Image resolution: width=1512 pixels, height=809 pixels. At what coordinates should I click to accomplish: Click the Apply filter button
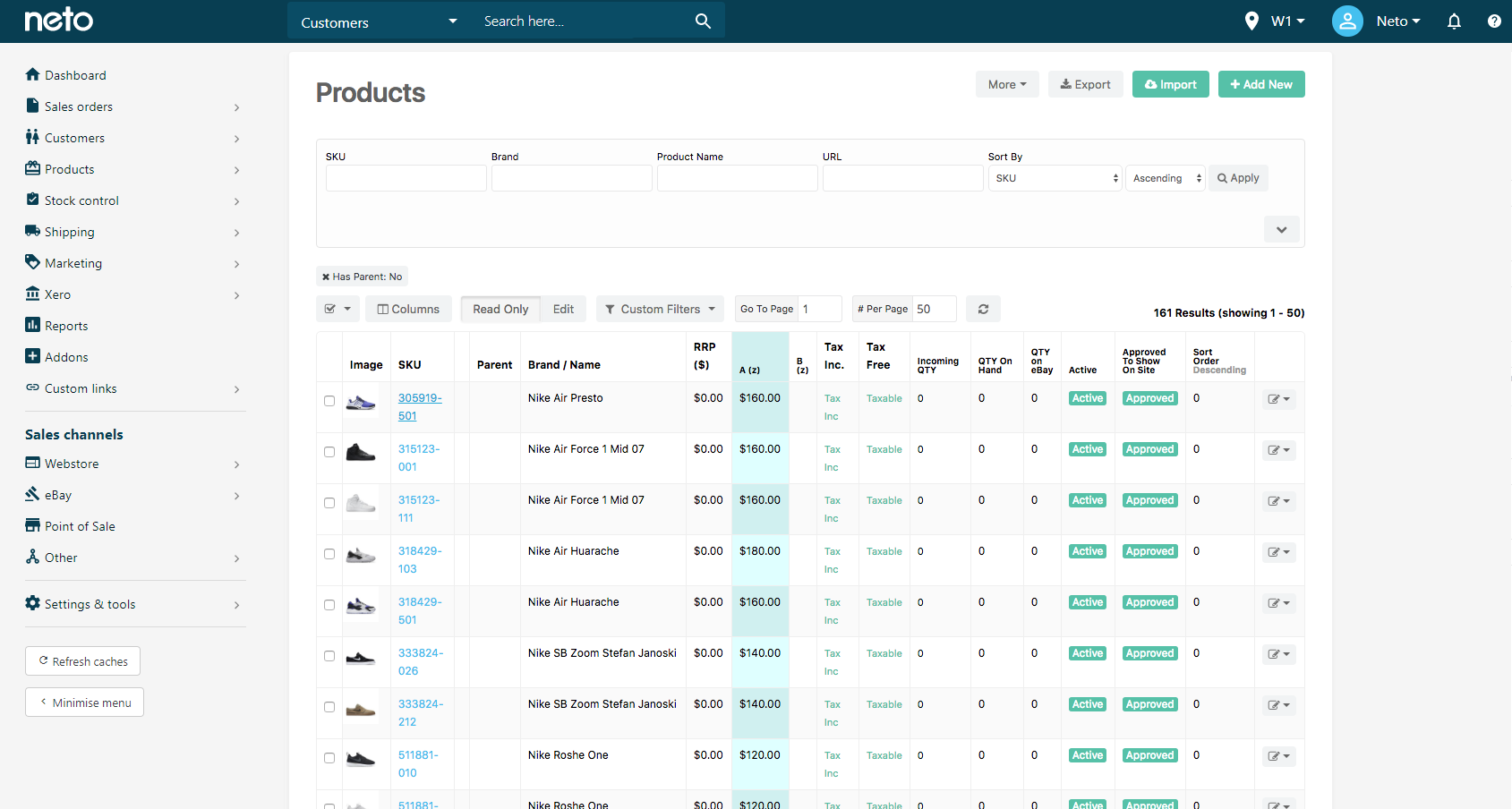click(x=1238, y=178)
